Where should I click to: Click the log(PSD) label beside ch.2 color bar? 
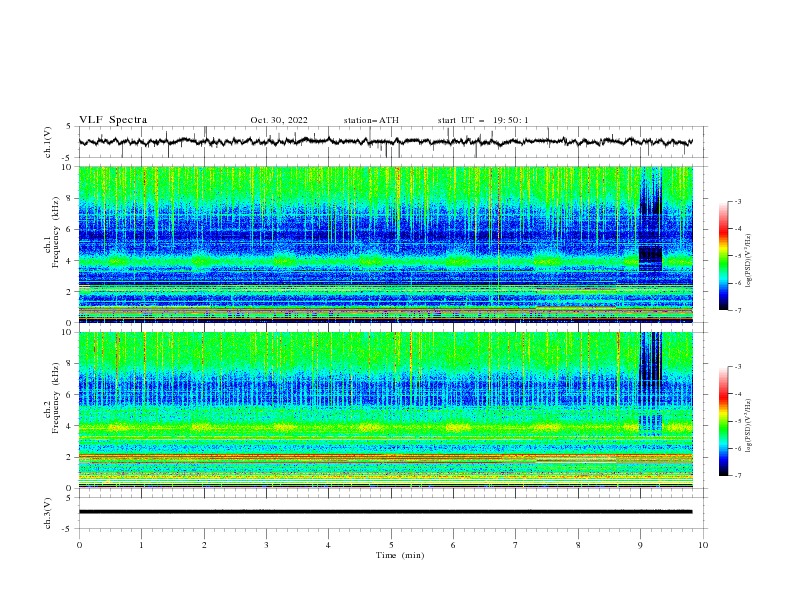pyautogui.click(x=749, y=426)
